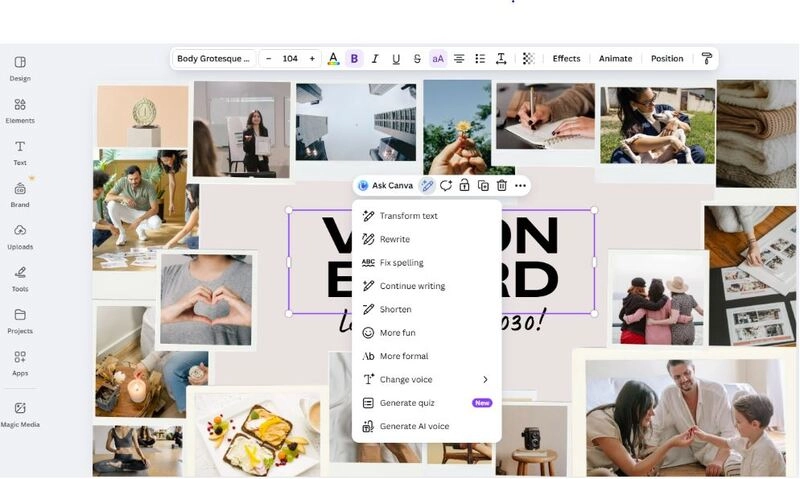Choose More fun
Image resolution: width=800 pixels, height=479 pixels.
(427, 333)
